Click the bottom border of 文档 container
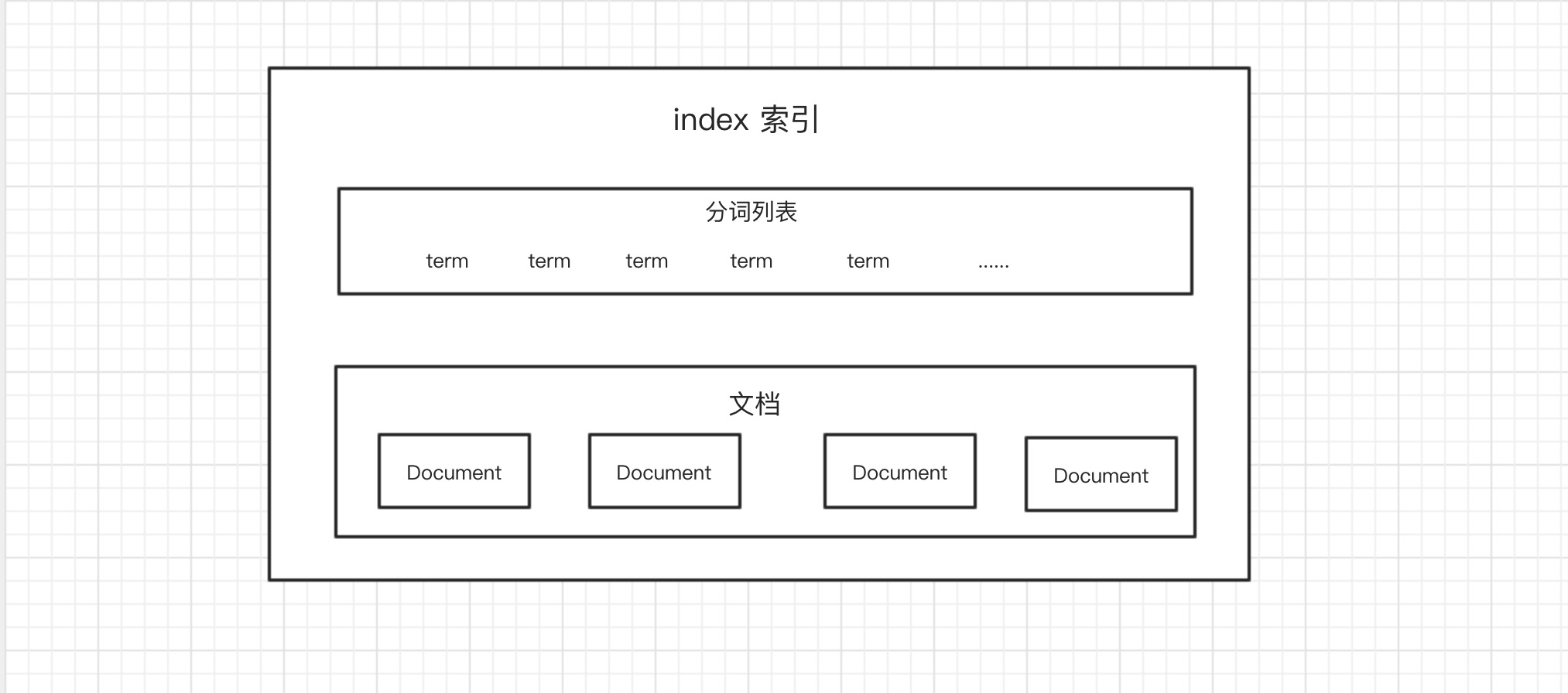Screen dimensions: 1568x693 click(765, 536)
